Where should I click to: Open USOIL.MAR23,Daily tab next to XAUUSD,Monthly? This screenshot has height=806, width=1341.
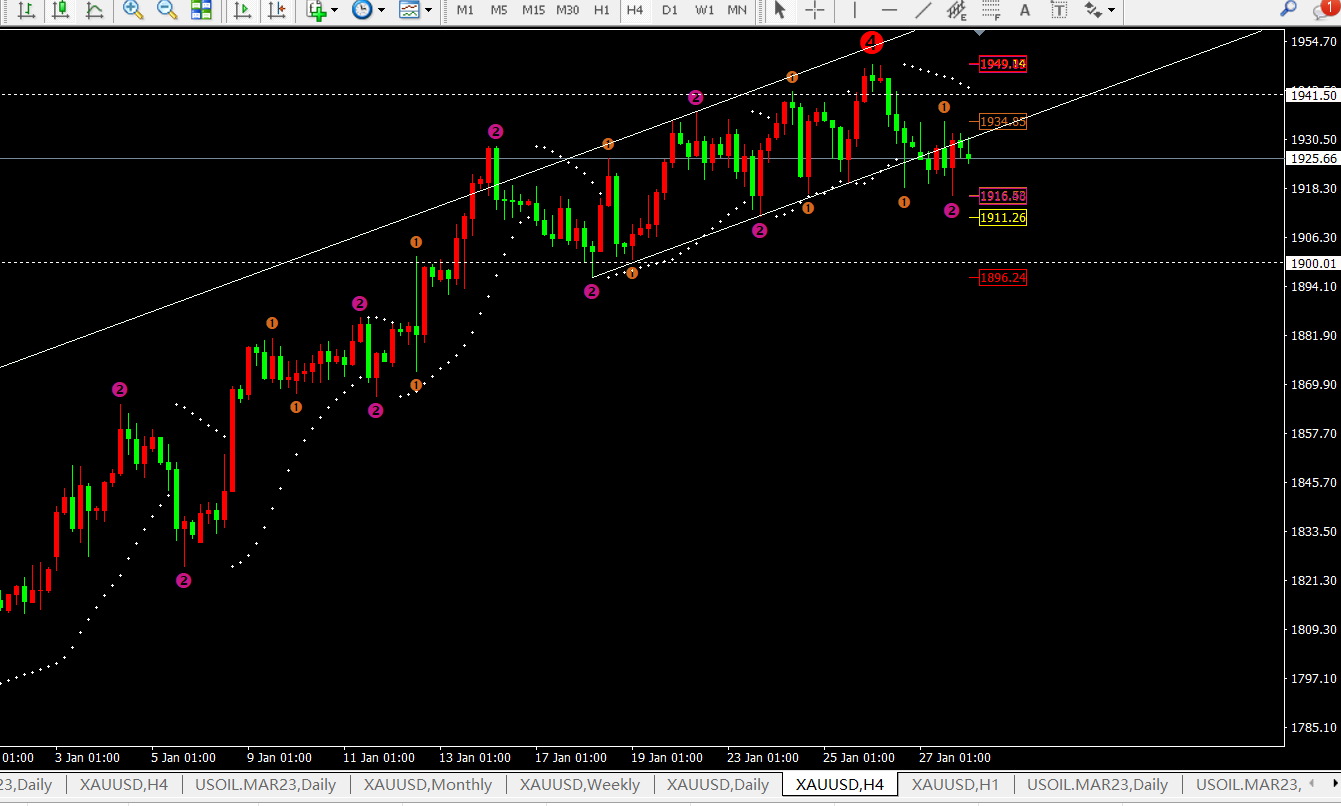[266, 785]
